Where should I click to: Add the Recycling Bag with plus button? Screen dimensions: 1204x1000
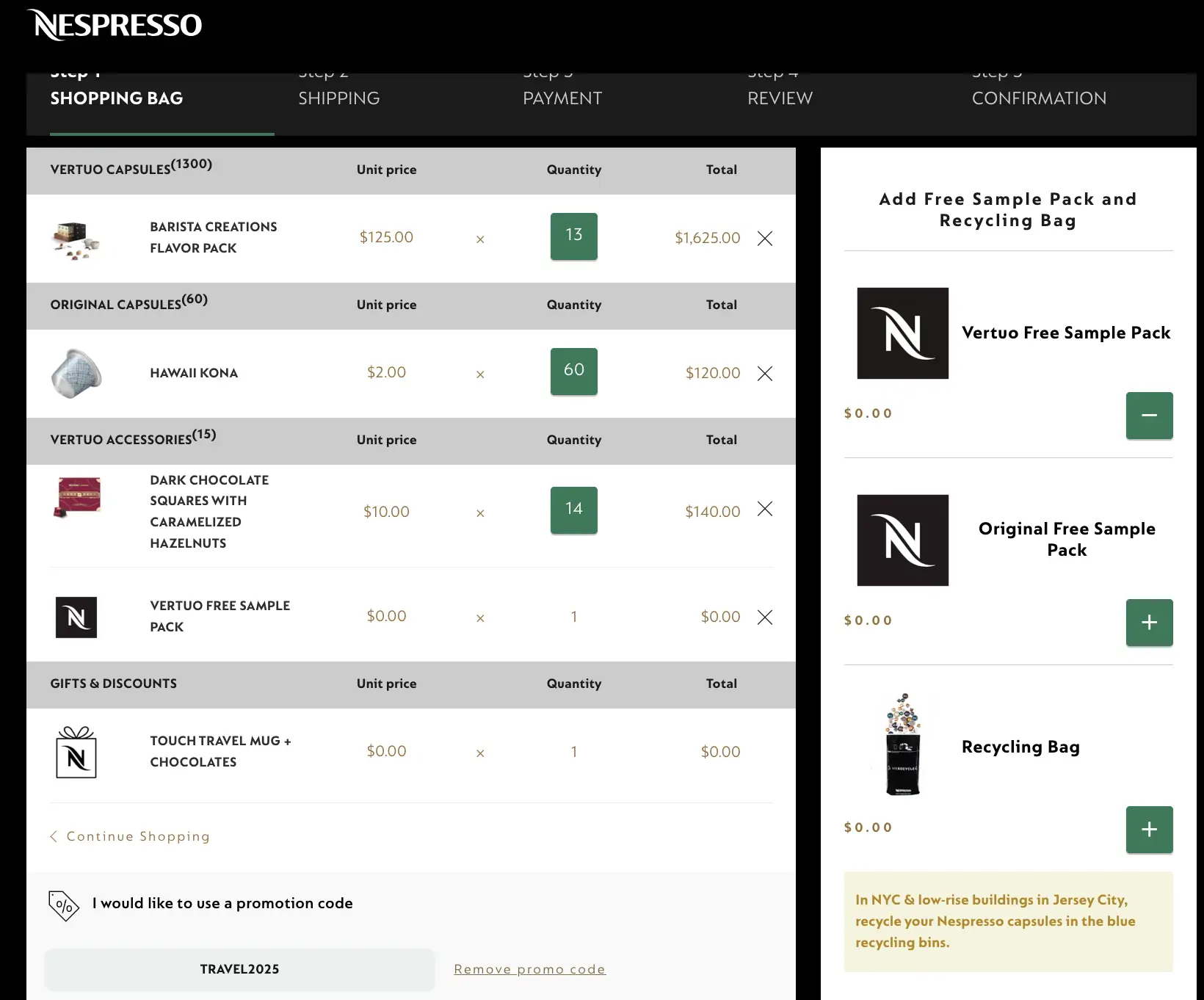[1149, 830]
